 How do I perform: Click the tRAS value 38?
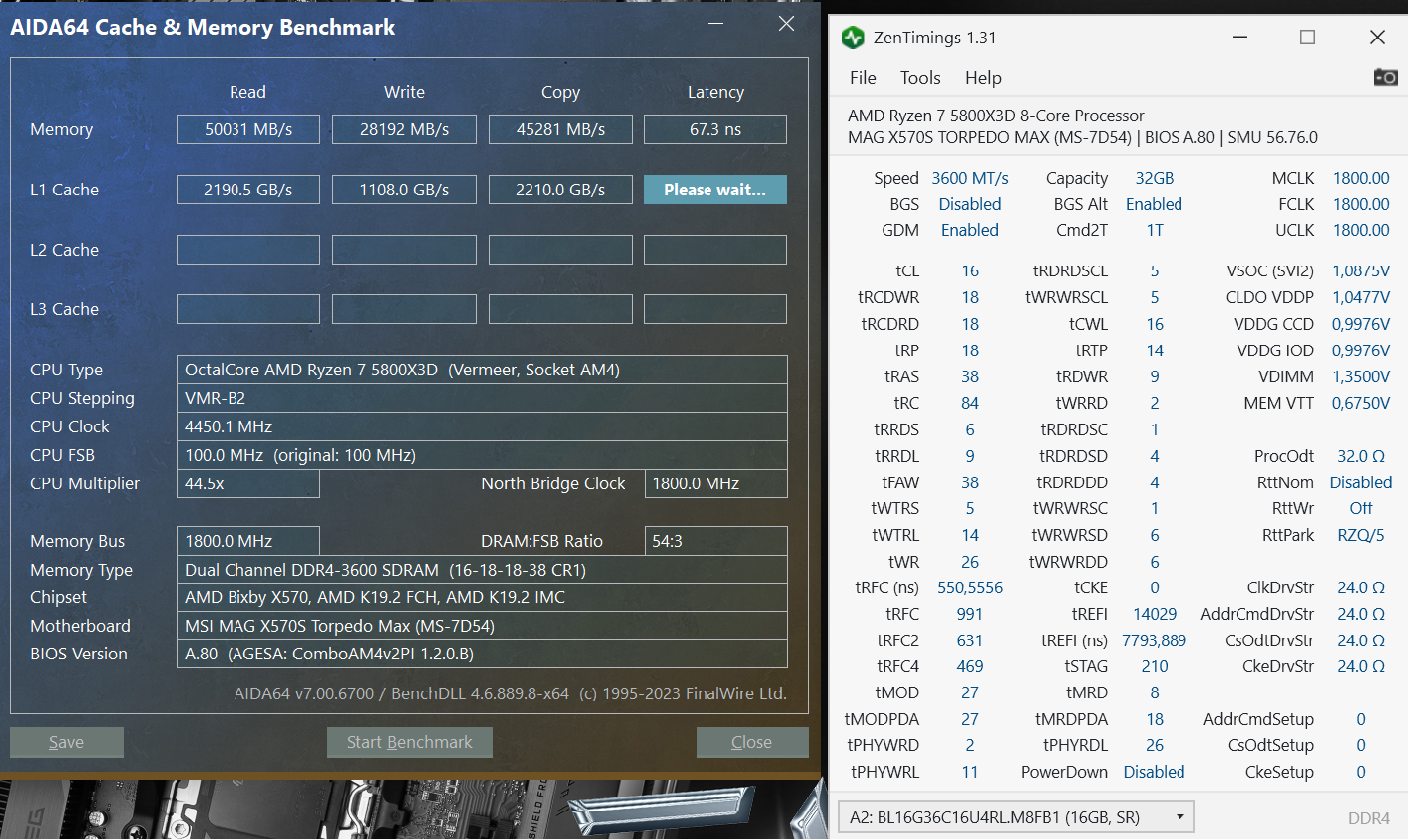coord(969,377)
